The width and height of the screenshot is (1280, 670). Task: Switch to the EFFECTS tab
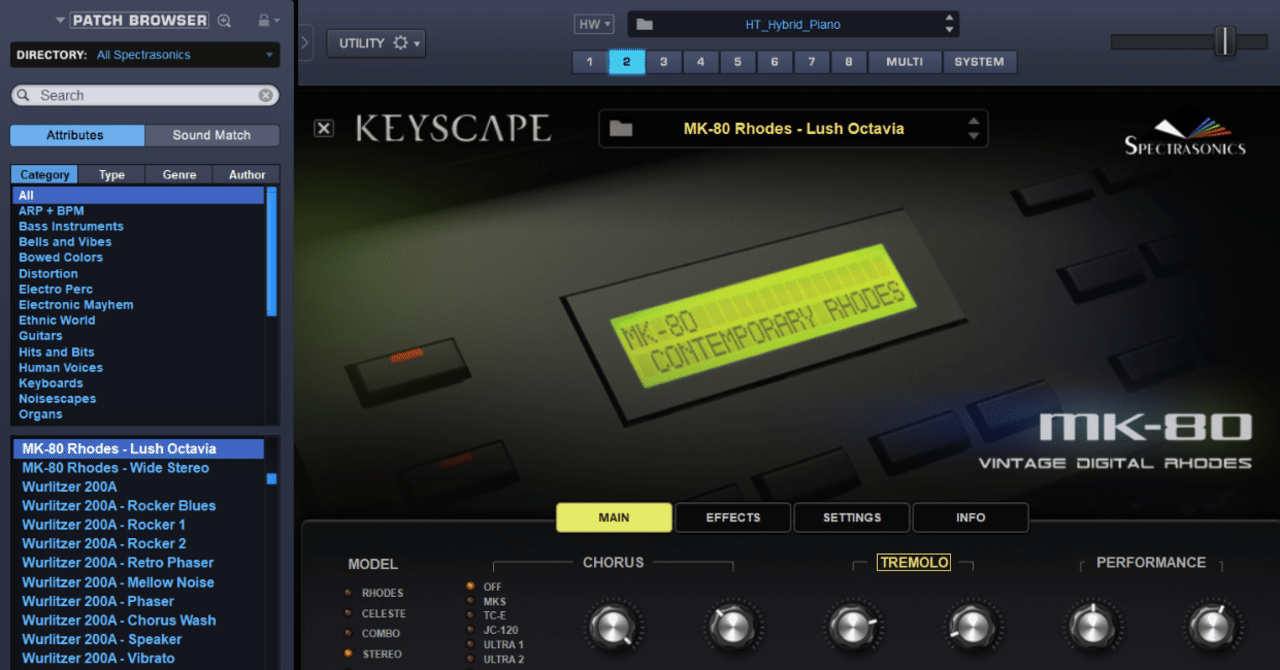(732, 517)
